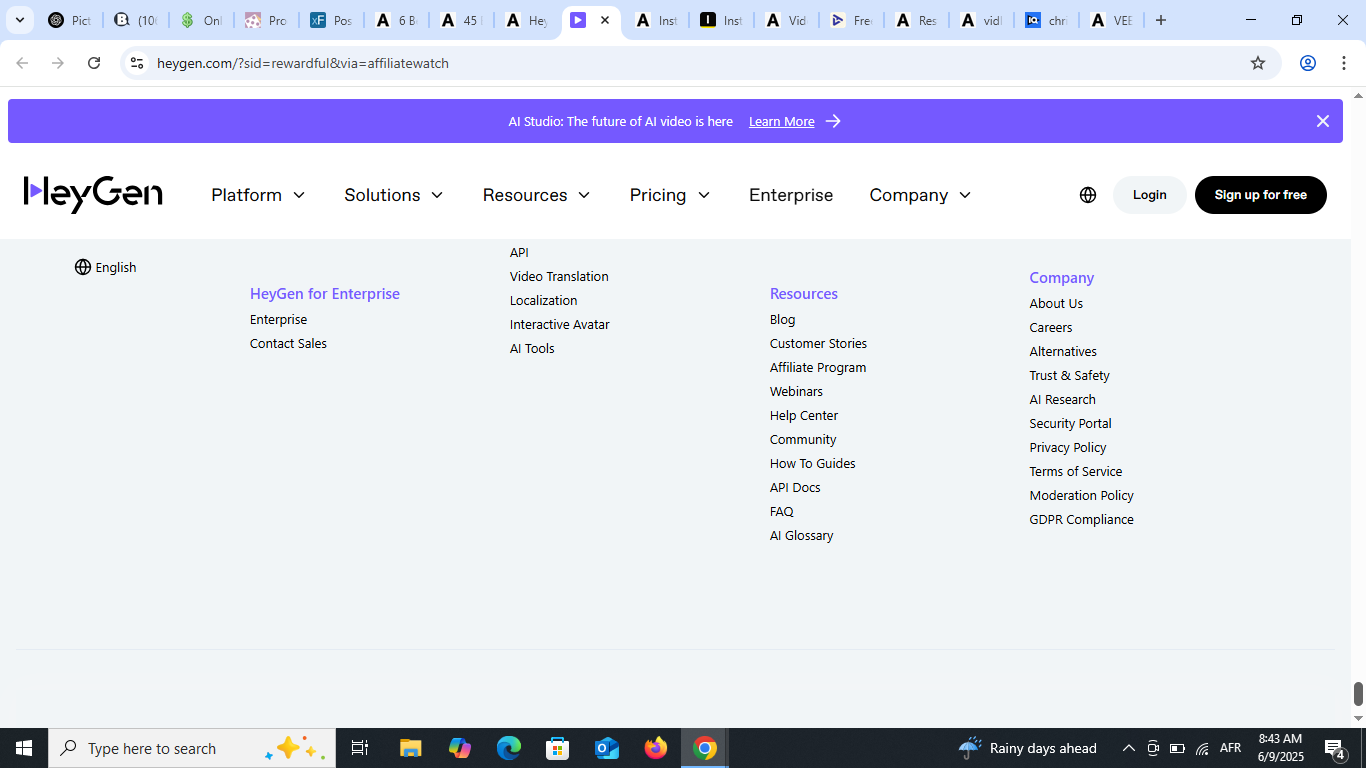The height and width of the screenshot is (768, 1366).
Task: Switch to the '6 B' tab
Action: 396,20
